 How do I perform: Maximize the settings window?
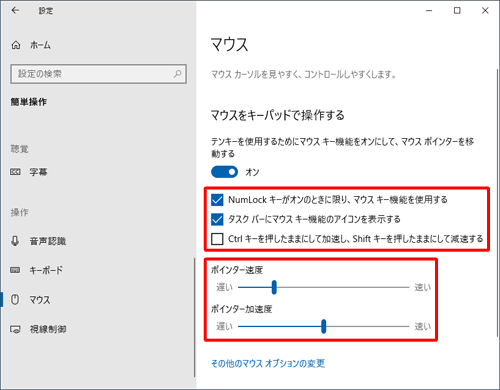tap(457, 11)
